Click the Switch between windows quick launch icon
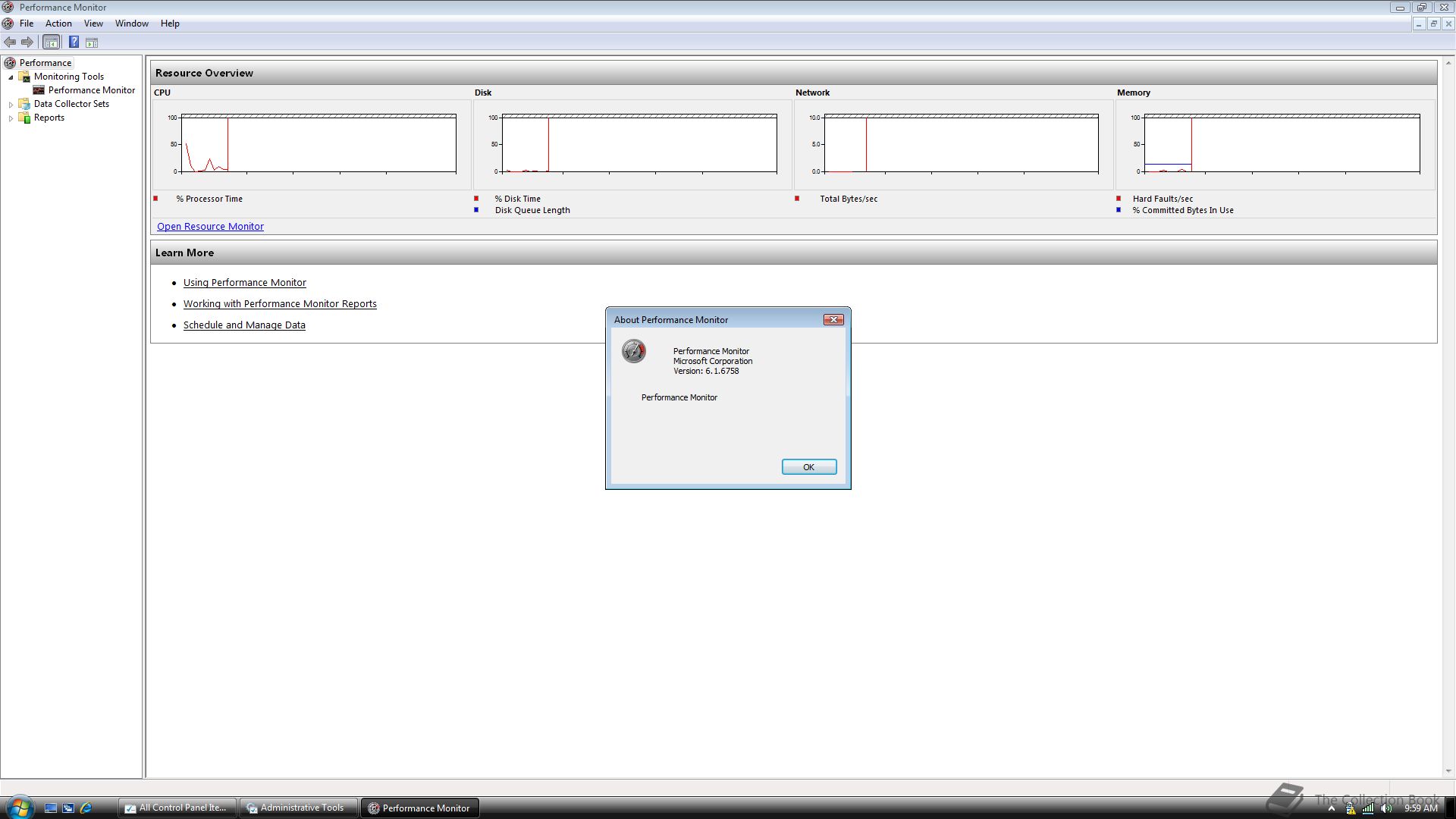The image size is (1456, 819). pos(68,808)
